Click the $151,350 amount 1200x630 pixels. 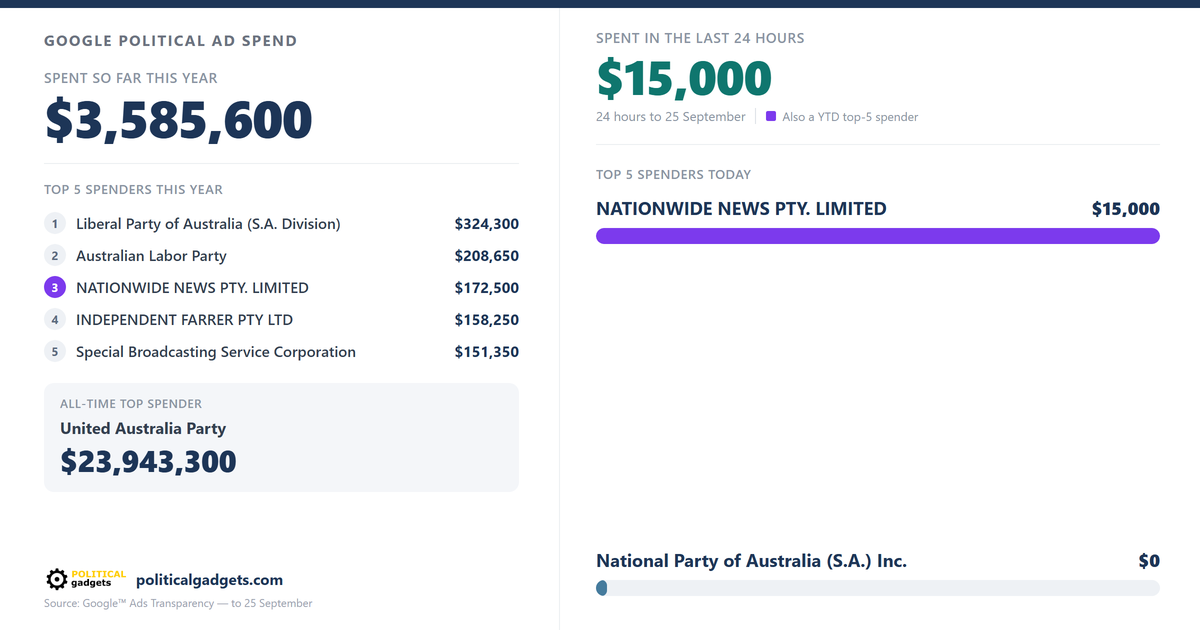tap(487, 352)
